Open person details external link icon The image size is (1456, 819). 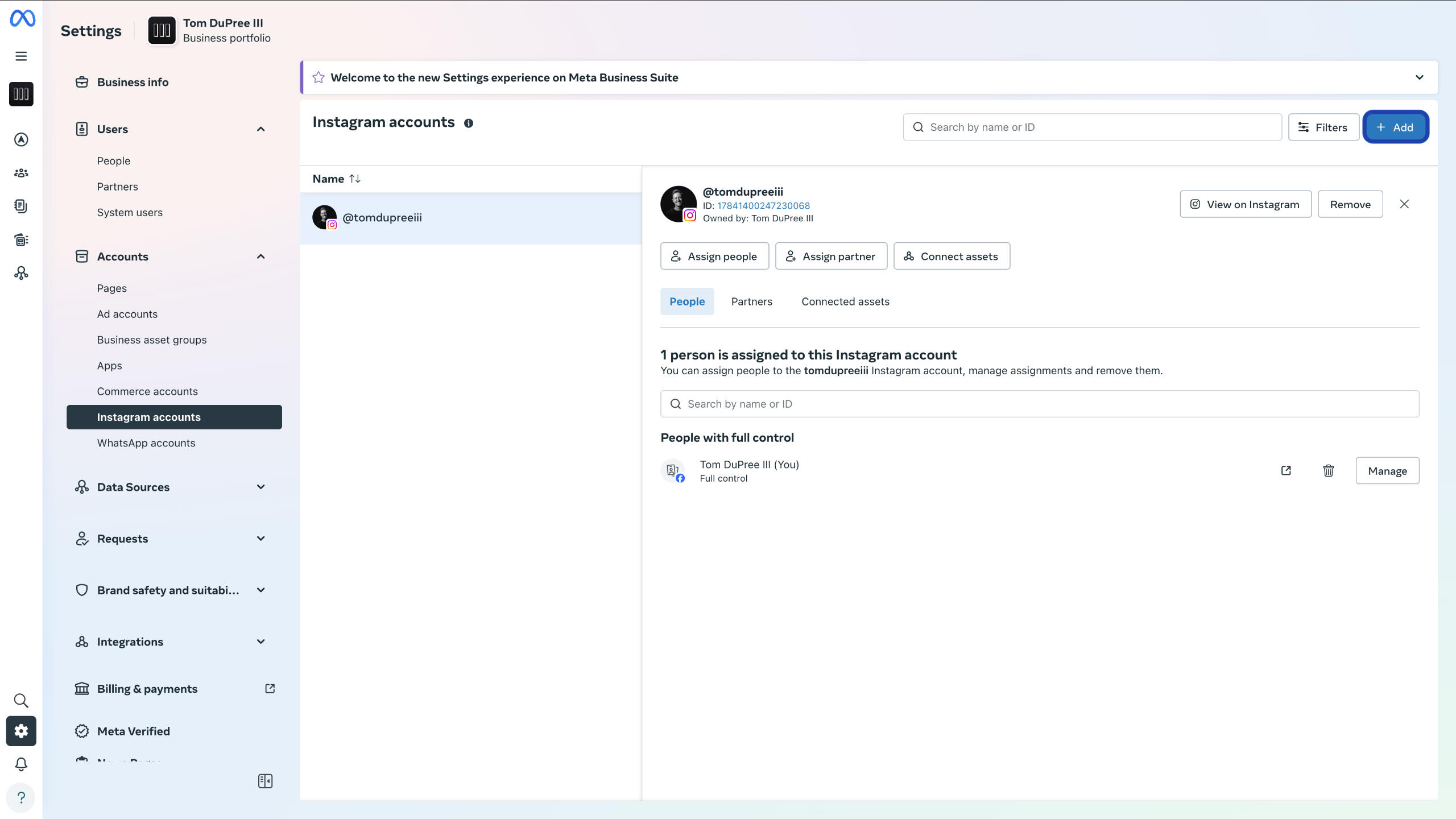(1285, 470)
